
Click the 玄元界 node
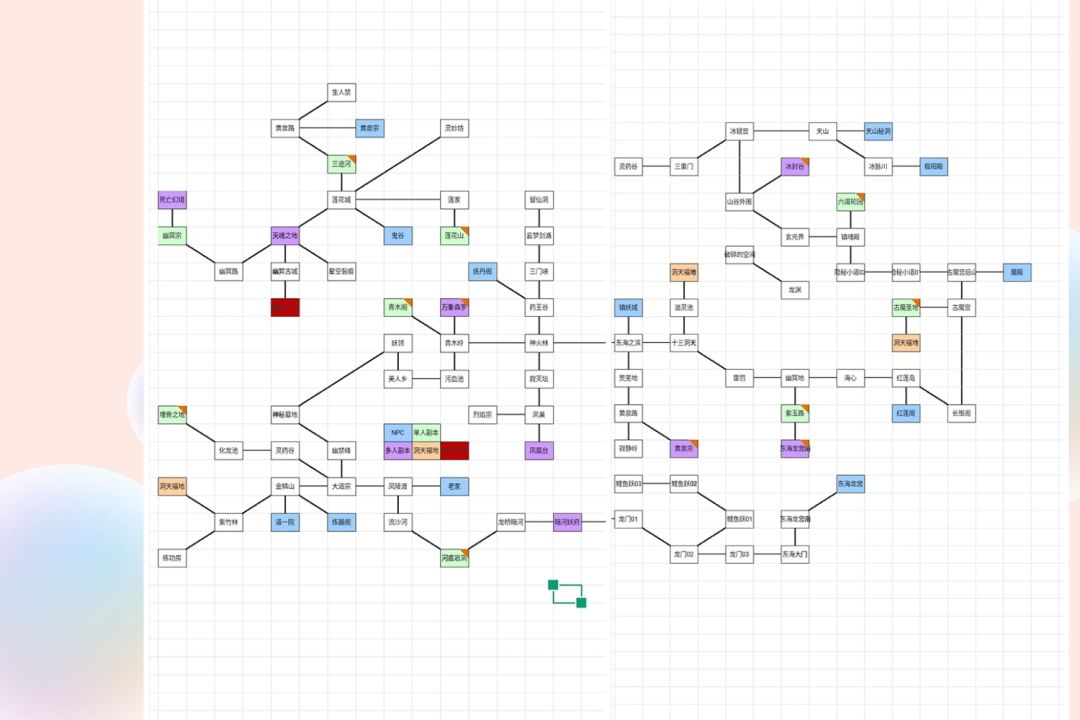pyautogui.click(x=795, y=237)
